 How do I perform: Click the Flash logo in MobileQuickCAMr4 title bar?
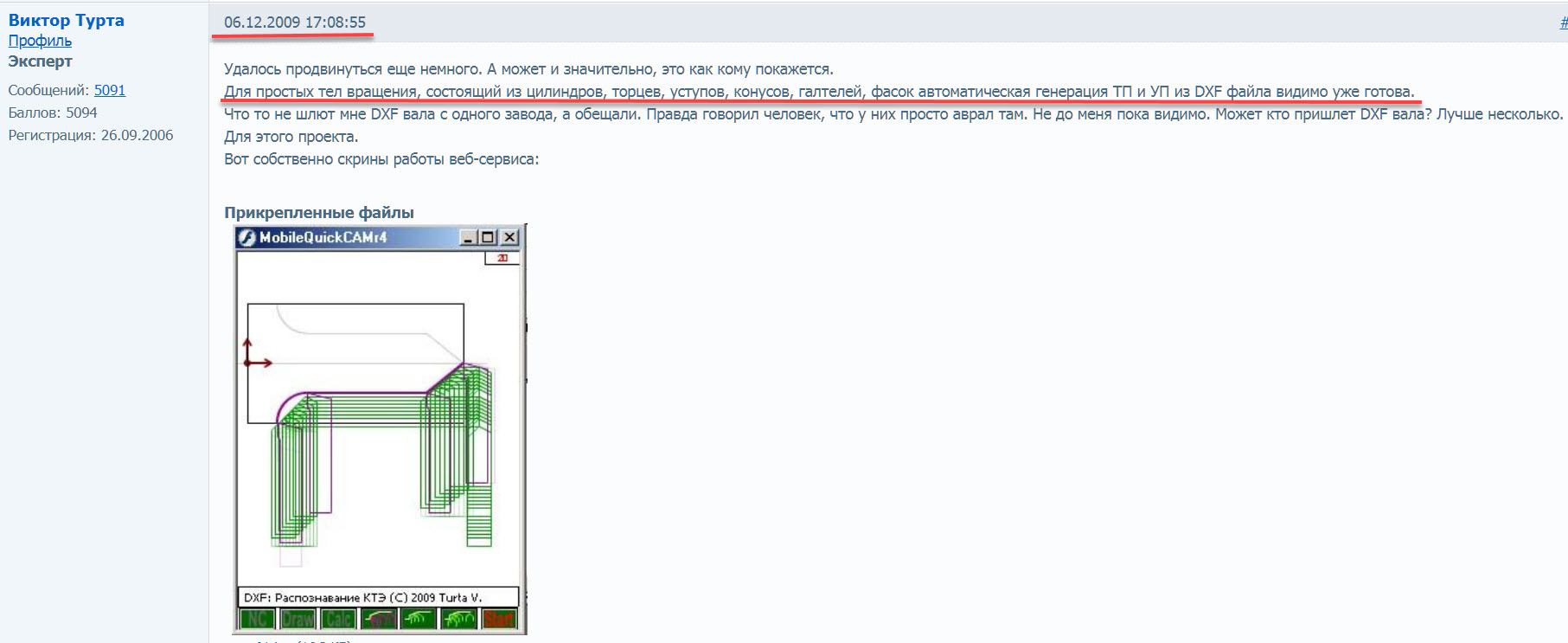[x=247, y=237]
